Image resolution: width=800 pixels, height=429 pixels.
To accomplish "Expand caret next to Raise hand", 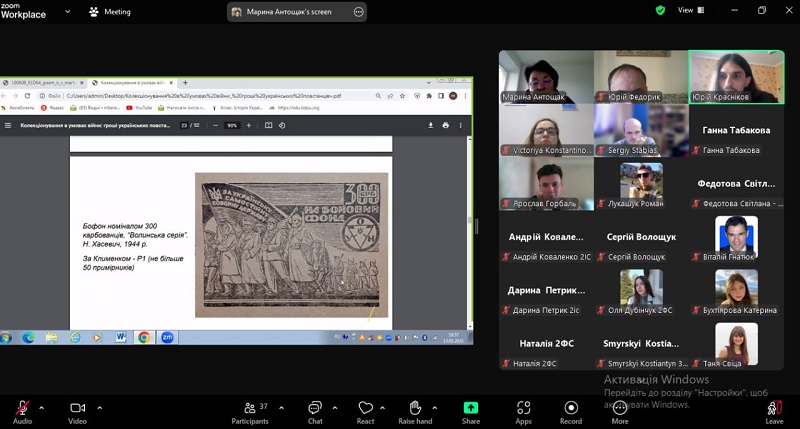I will tap(435, 408).
